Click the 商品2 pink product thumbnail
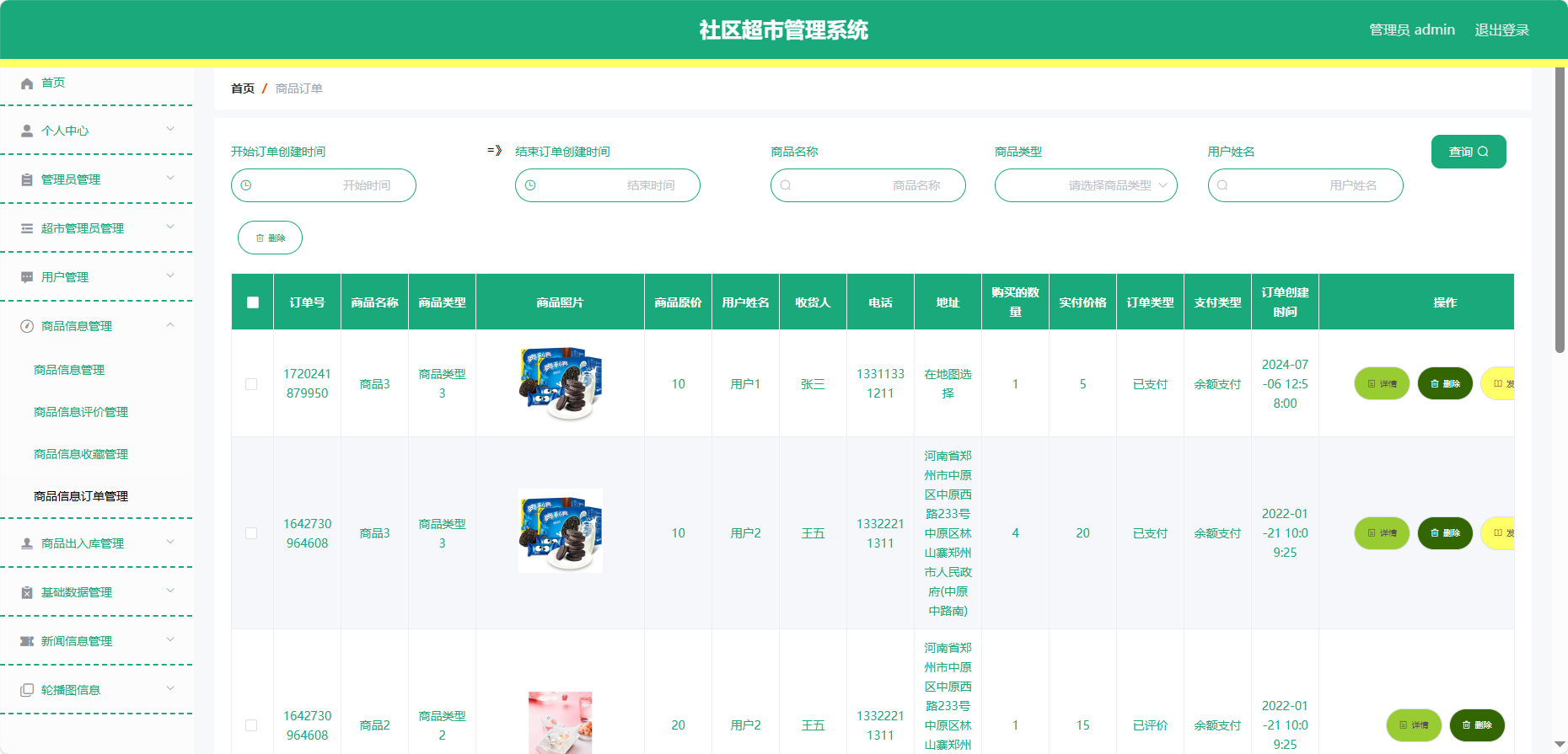The width and height of the screenshot is (1568, 754). click(x=561, y=723)
